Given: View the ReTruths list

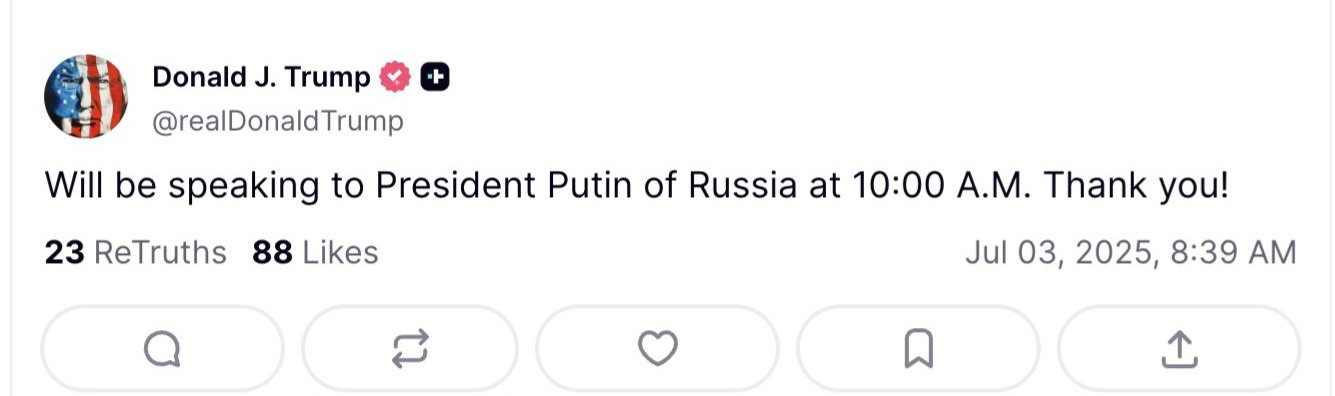Looking at the screenshot, I should coord(136,253).
